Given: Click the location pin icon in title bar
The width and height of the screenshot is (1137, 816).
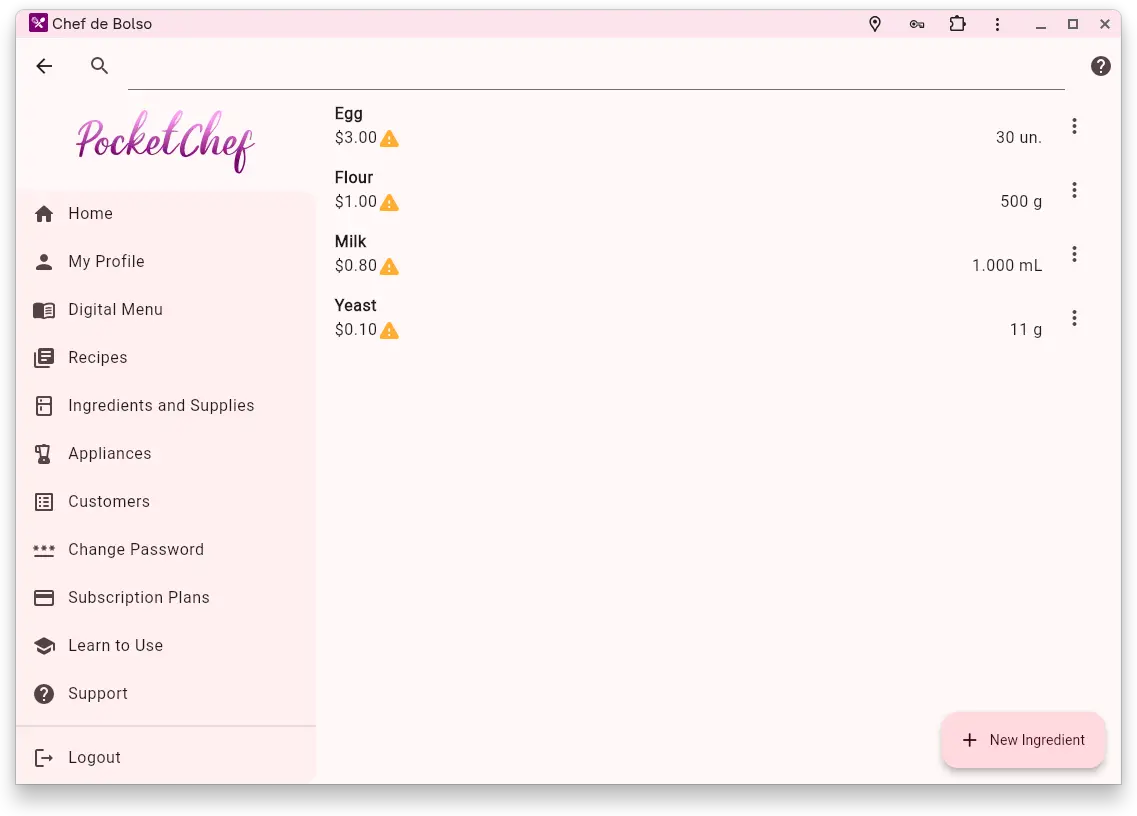Looking at the screenshot, I should tap(875, 24).
